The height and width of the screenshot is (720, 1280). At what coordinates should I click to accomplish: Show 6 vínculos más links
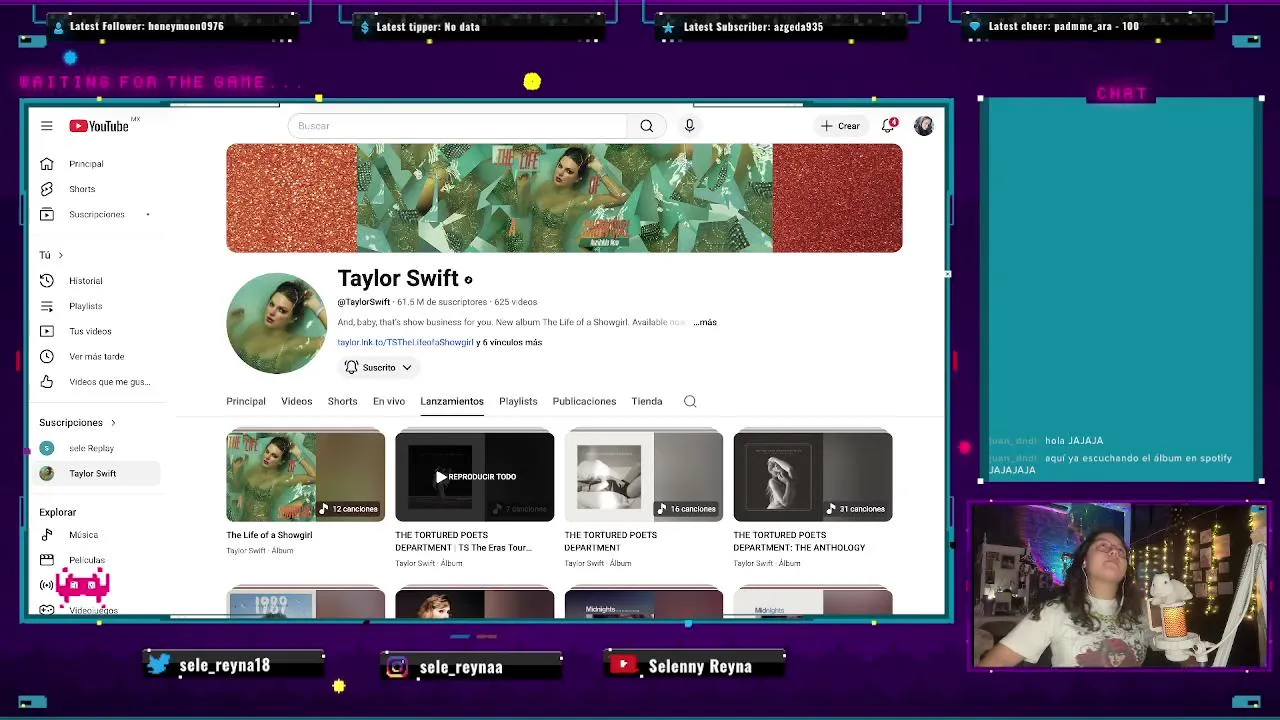[x=509, y=342]
